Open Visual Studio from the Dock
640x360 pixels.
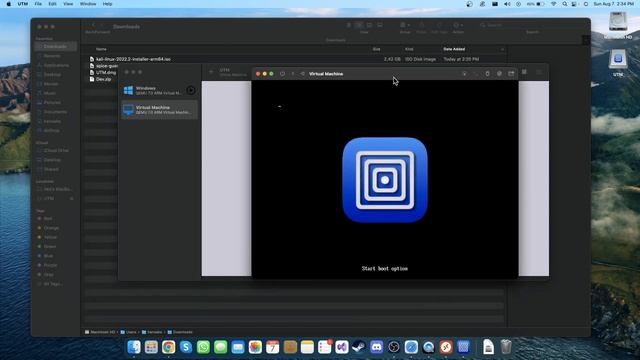coord(342,347)
